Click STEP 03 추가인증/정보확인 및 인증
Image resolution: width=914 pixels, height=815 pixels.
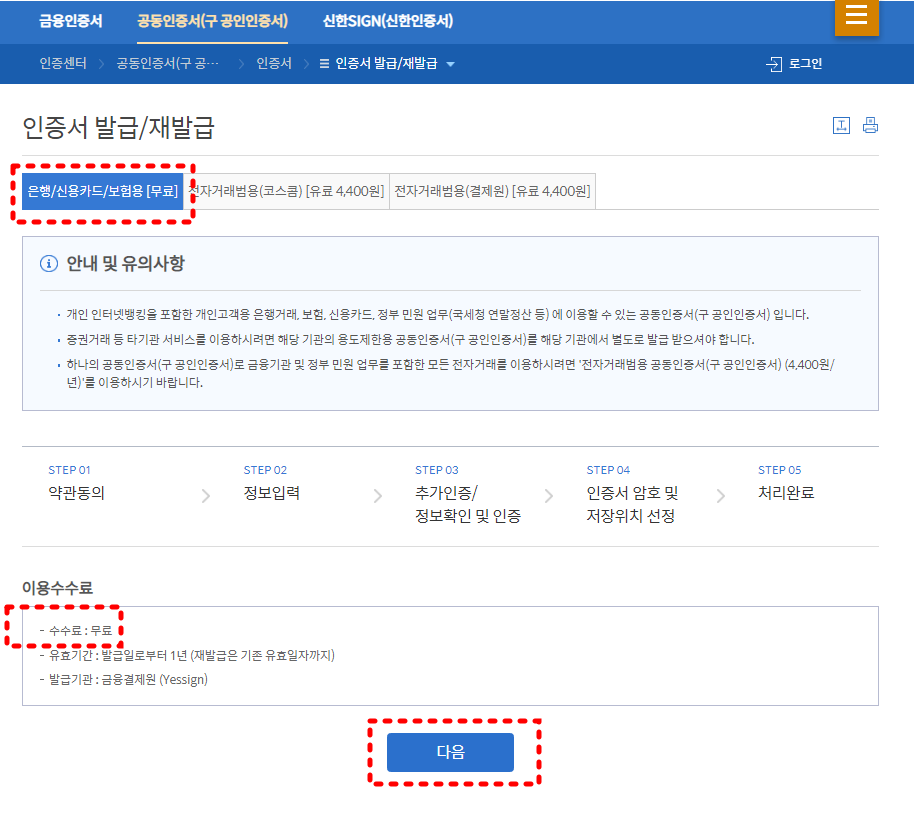[x=468, y=495]
